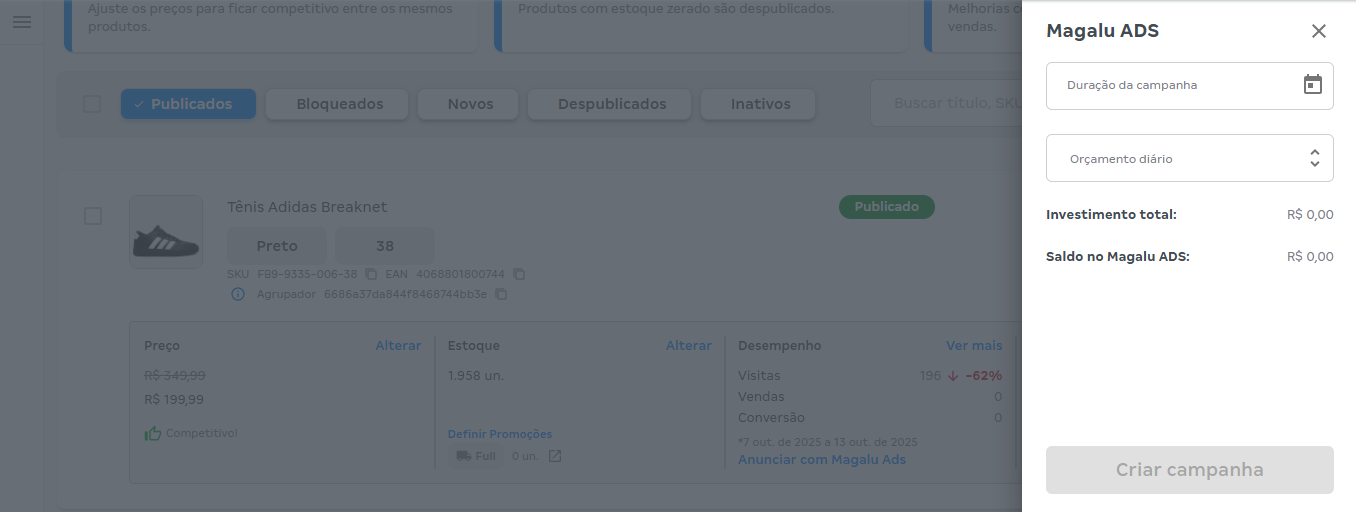1356x512 pixels.
Task: Click Alterar next to Preço
Action: coord(398,345)
